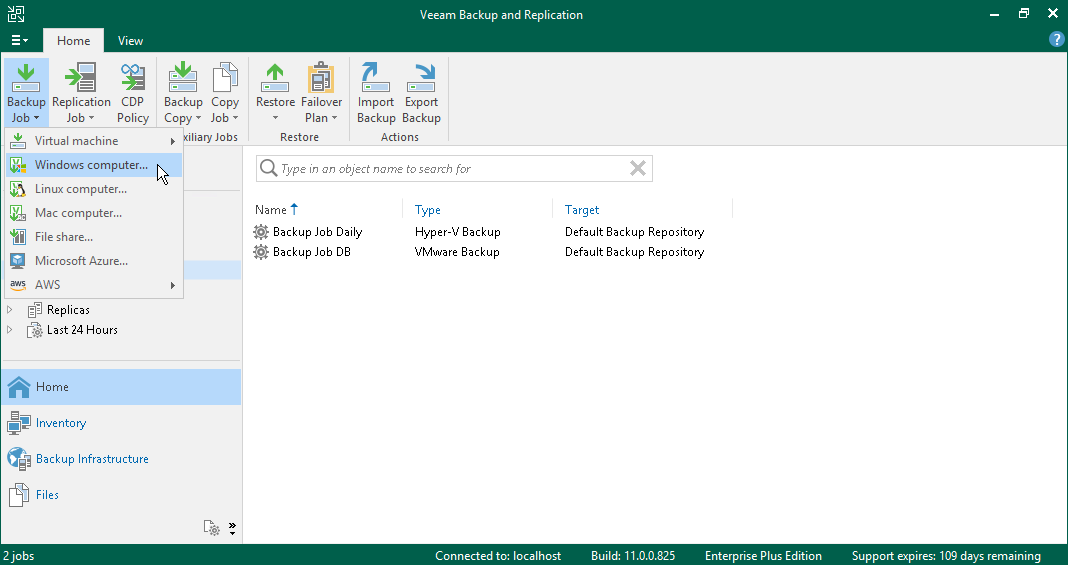The width and height of the screenshot is (1068, 565).
Task: Click the magnifier icon in search box
Action: click(x=268, y=168)
